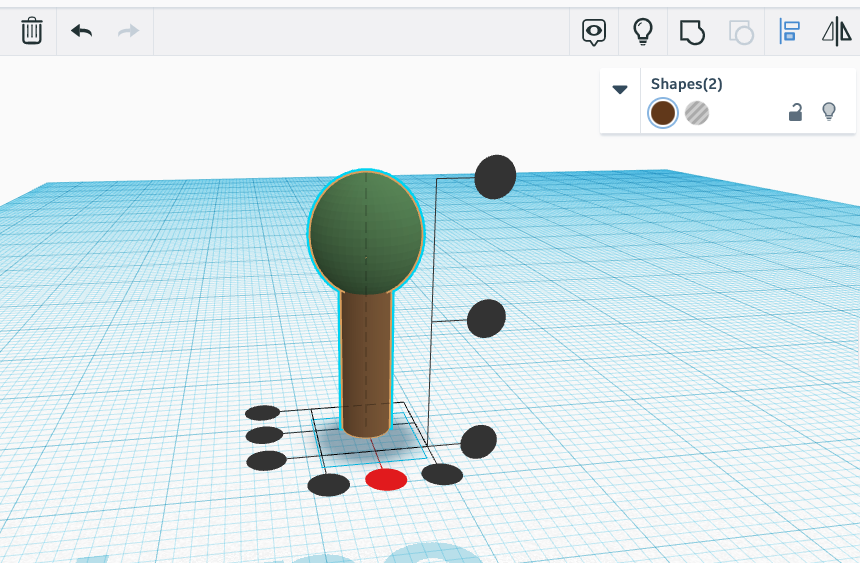Click the Shapes(2) panel title
This screenshot has height=563, width=860.
point(686,84)
